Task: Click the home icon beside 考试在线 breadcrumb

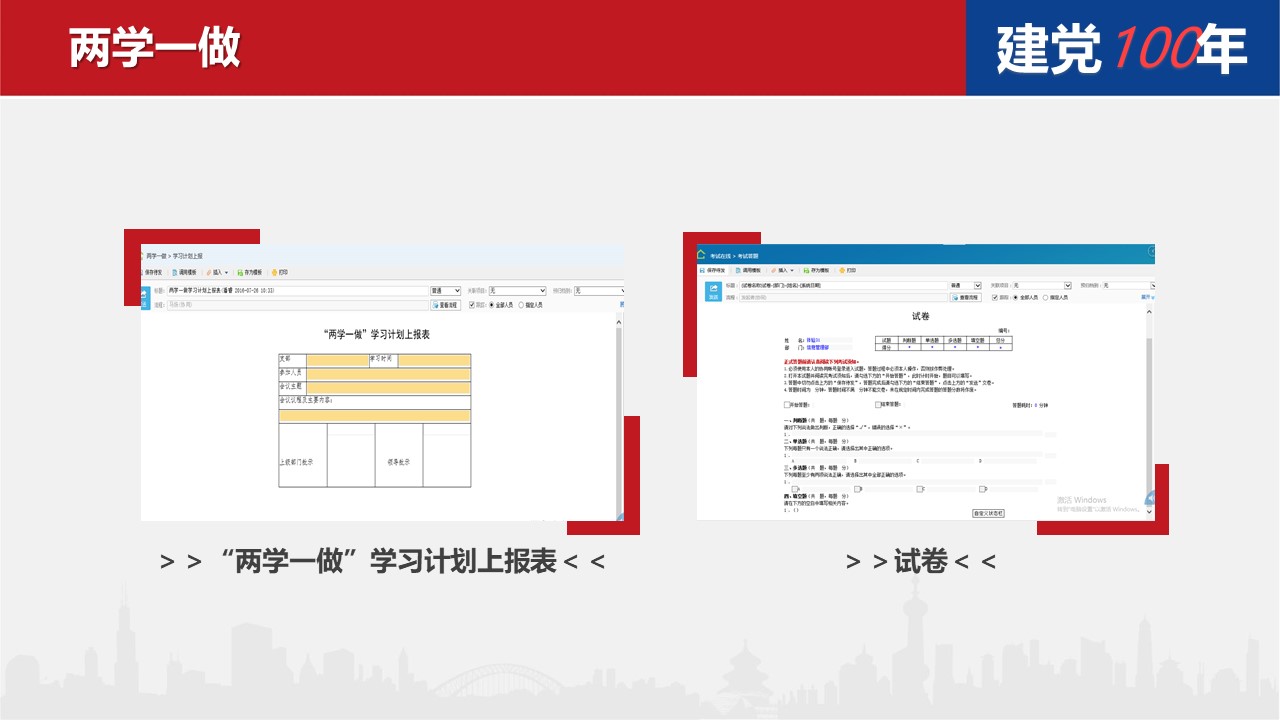Action: click(702, 255)
